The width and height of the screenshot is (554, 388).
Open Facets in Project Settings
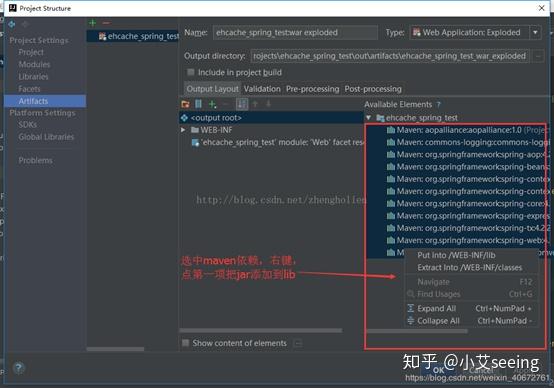point(29,89)
